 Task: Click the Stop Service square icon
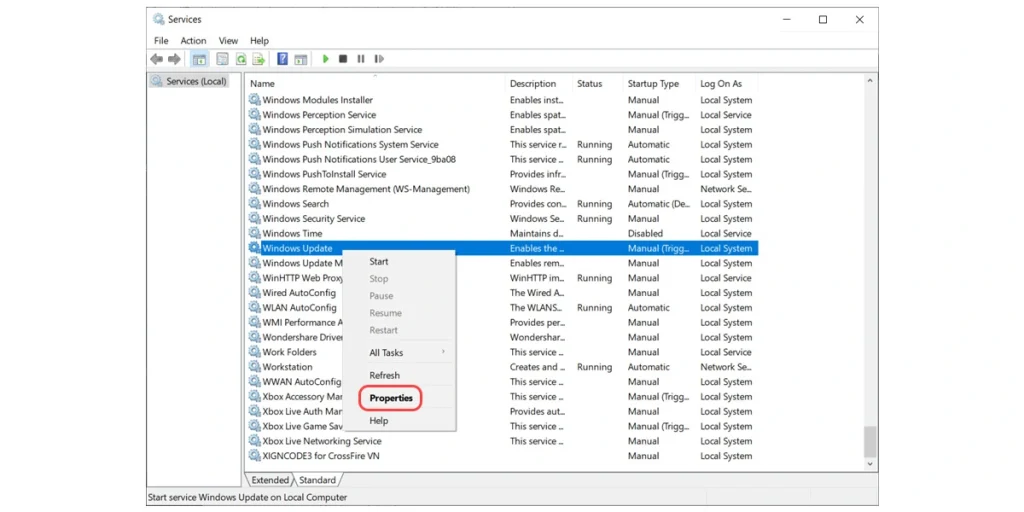point(343,59)
